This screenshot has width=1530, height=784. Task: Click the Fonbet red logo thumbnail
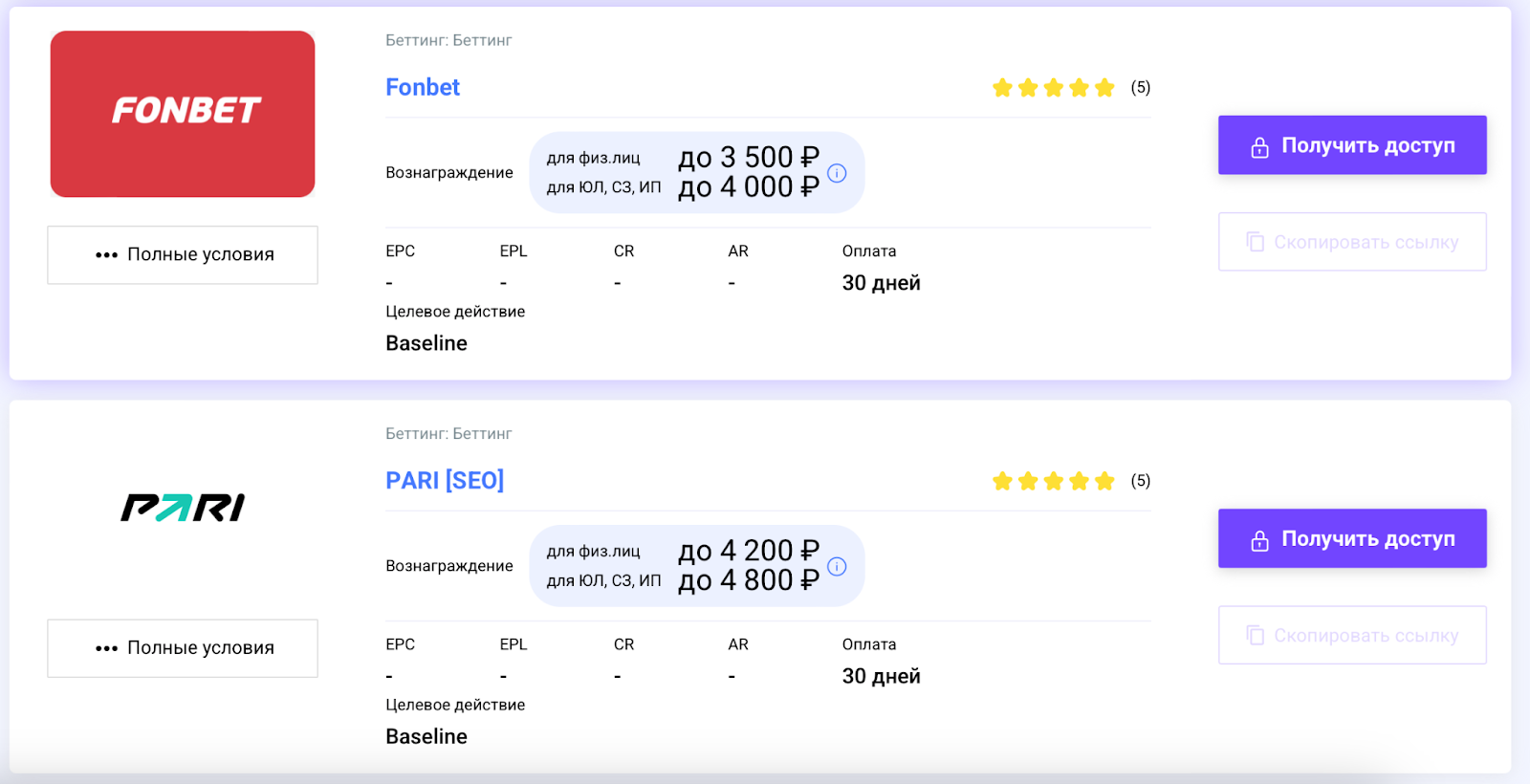pos(183,114)
